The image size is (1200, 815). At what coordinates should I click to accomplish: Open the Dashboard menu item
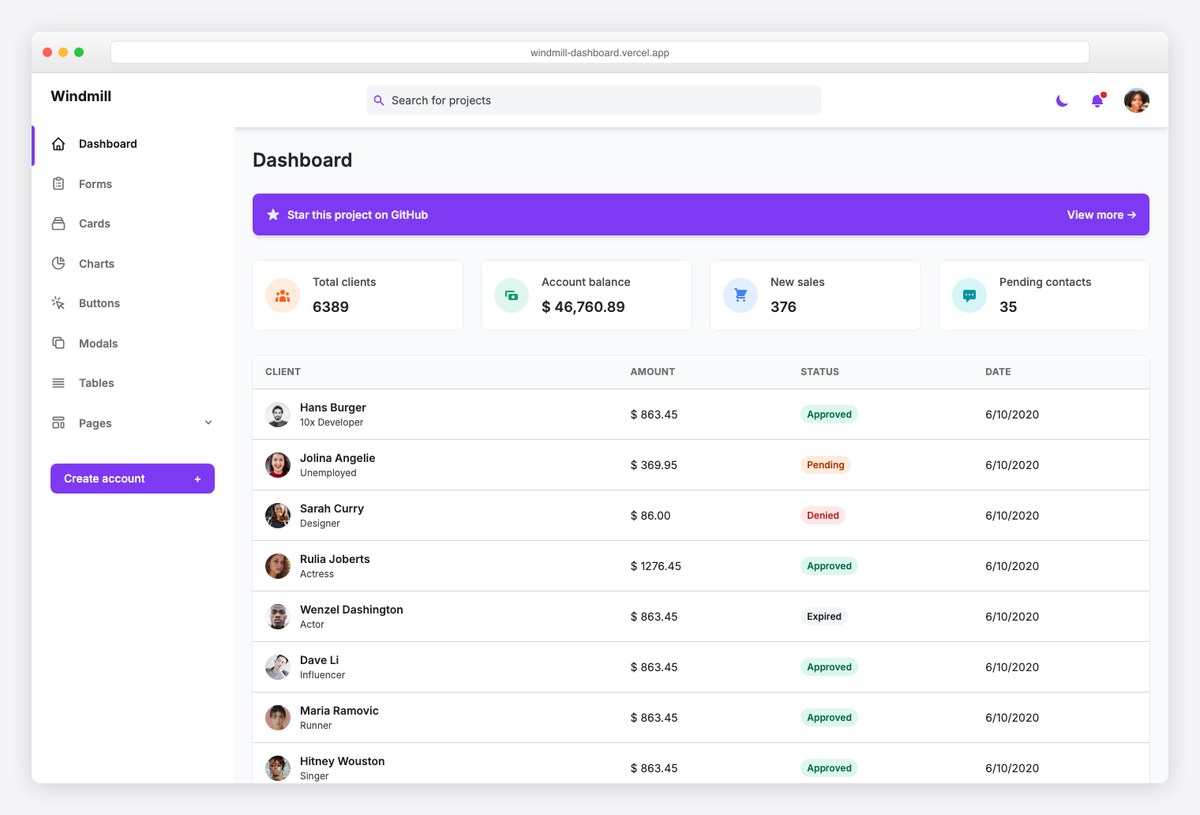108,144
